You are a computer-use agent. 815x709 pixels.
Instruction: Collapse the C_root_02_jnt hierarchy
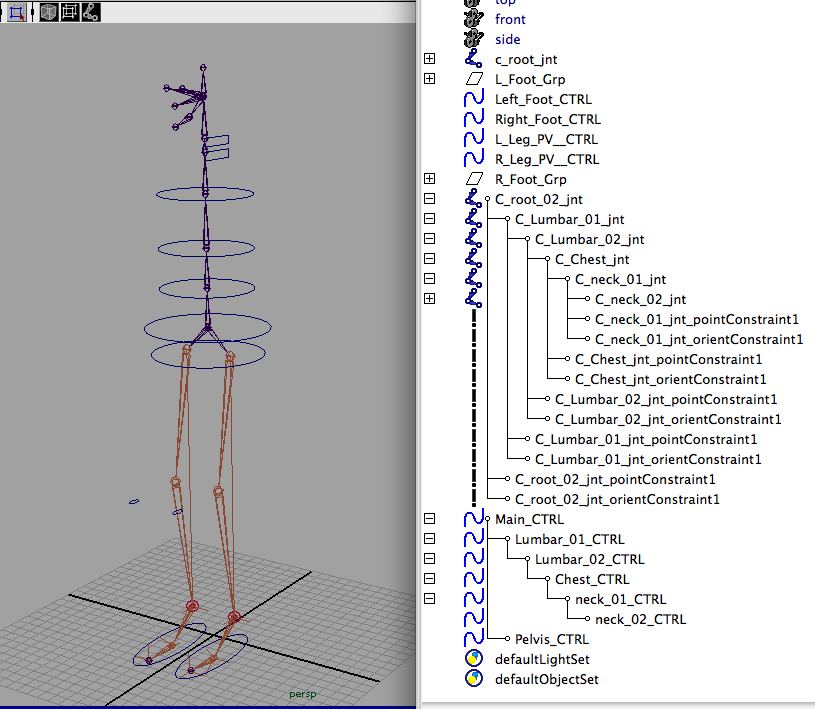(x=429, y=199)
